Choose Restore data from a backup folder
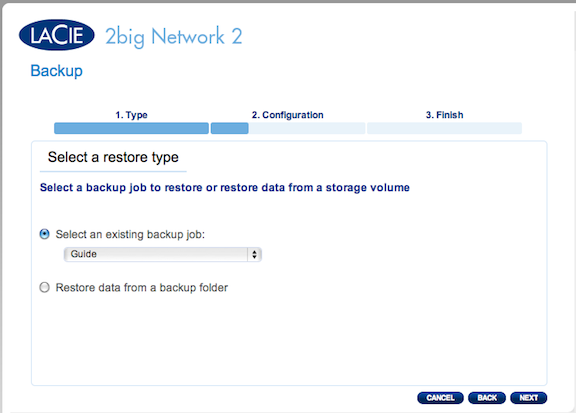Image resolution: width=576 pixels, height=413 pixels. pyautogui.click(x=44, y=287)
